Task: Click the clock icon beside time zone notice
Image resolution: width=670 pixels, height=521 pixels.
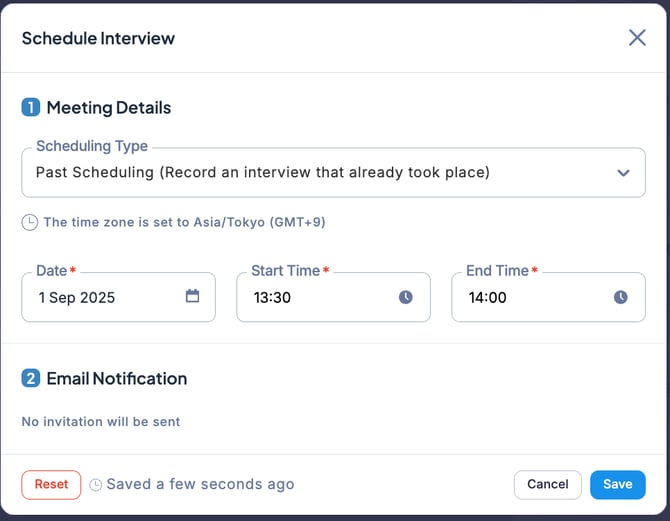Action: (x=30, y=222)
